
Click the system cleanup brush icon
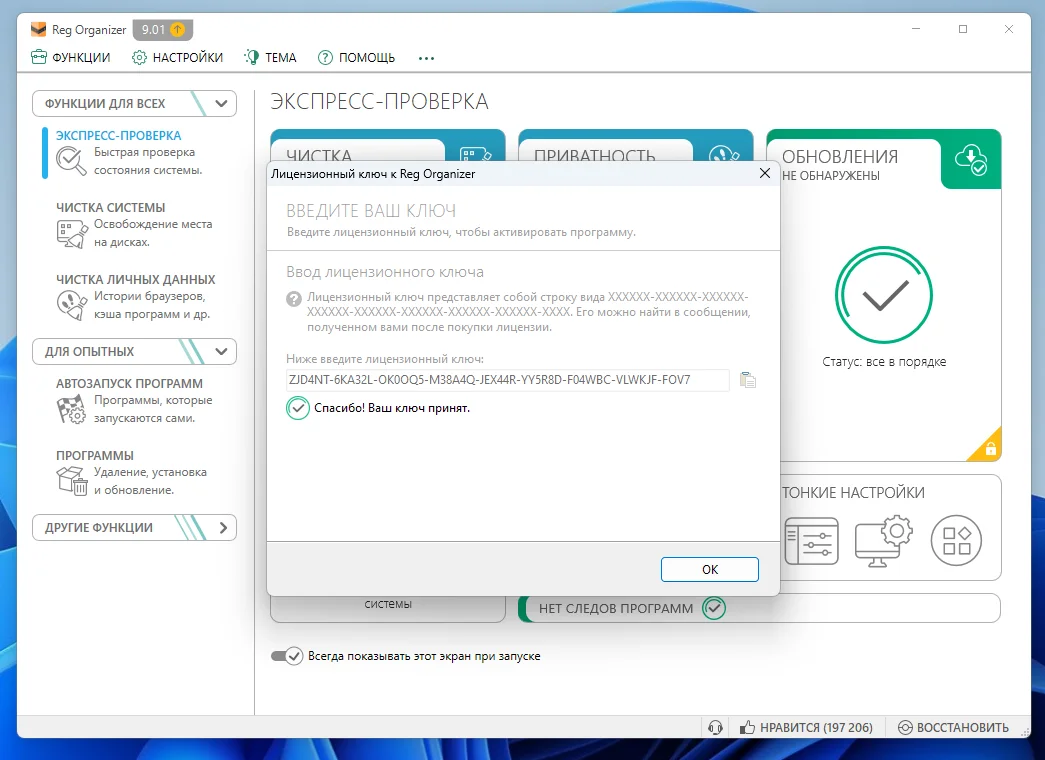click(72, 234)
